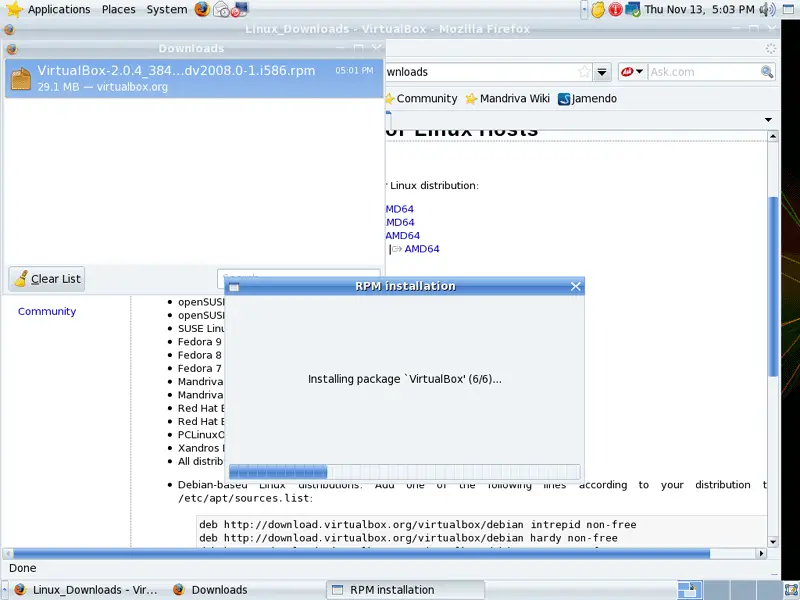The image size is (800, 600).
Task: Click the vertical scrollbar down arrow
Action: pos(773,542)
